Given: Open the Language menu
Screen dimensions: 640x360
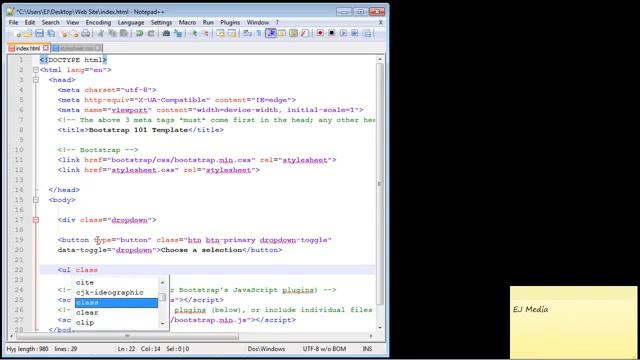Looking at the screenshot, I should pyautogui.click(x=131, y=22).
